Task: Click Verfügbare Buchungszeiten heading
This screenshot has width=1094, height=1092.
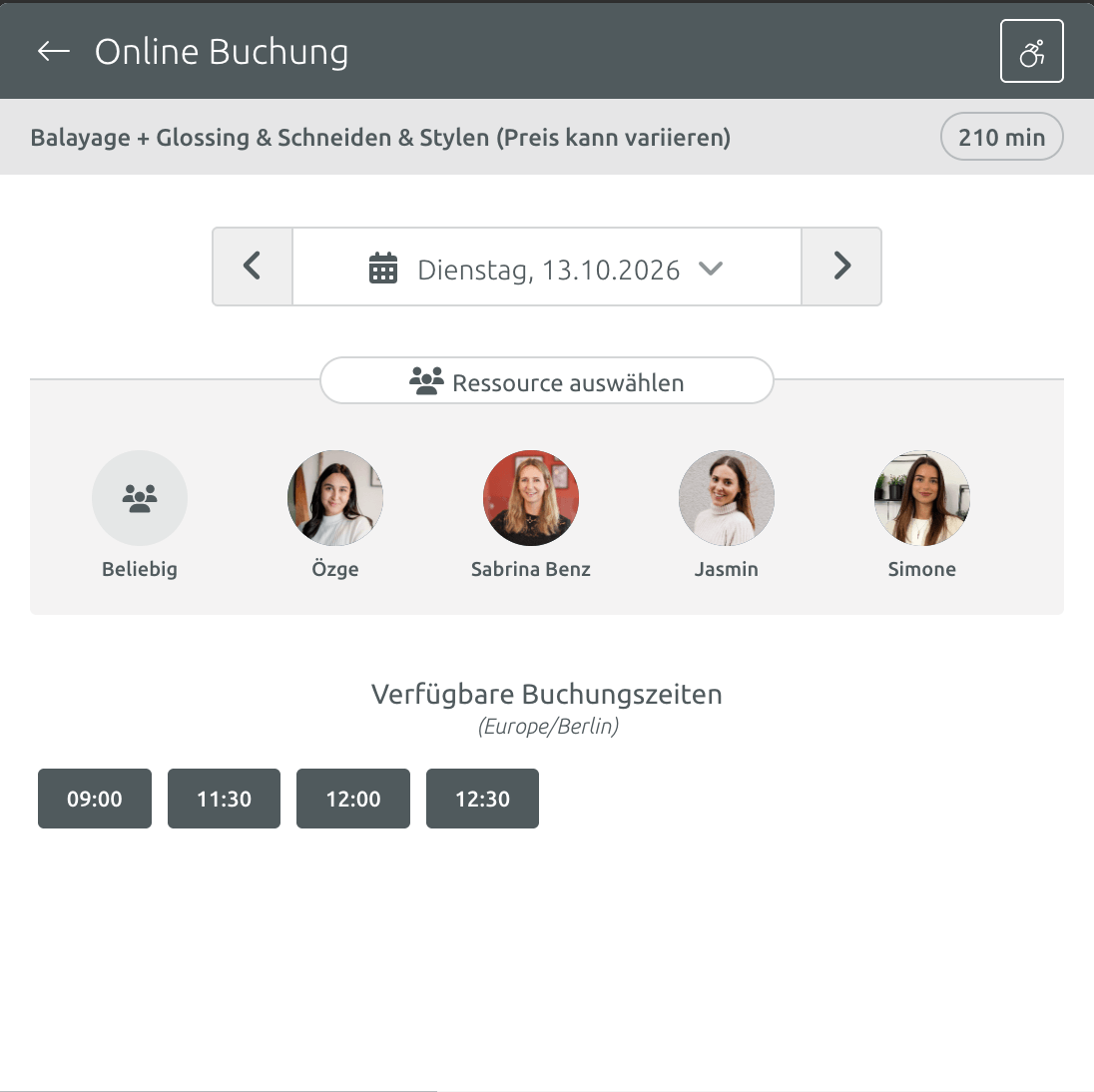Action: tap(546, 695)
